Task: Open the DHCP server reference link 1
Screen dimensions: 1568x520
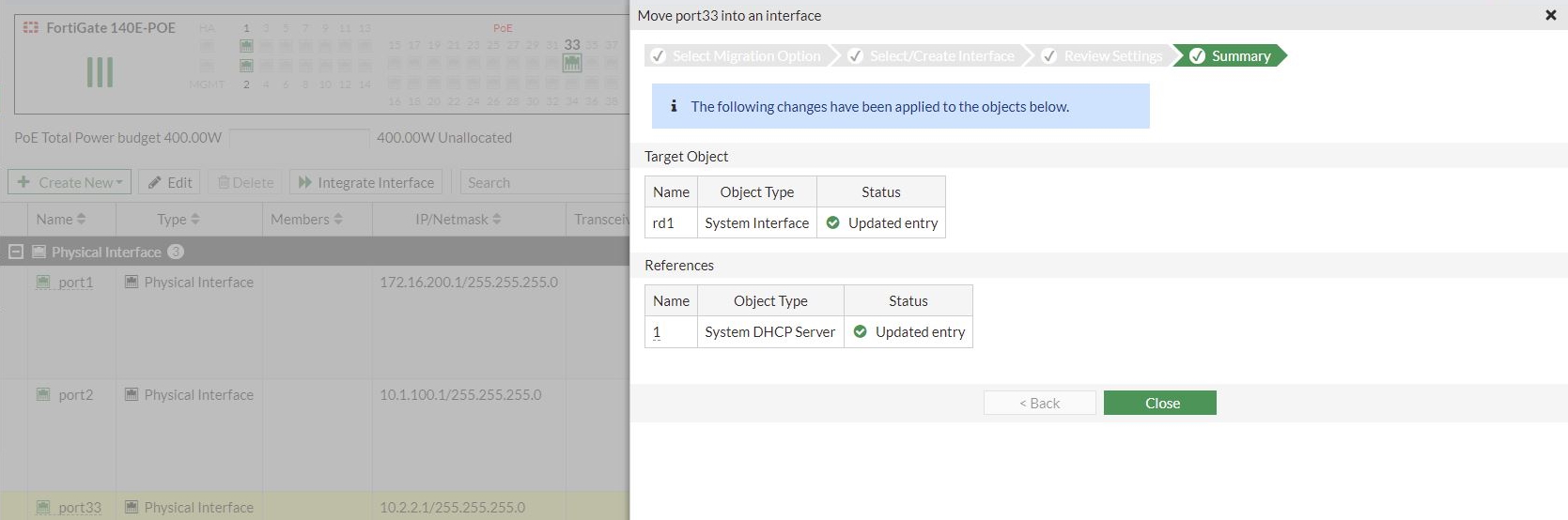Action: 657,331
